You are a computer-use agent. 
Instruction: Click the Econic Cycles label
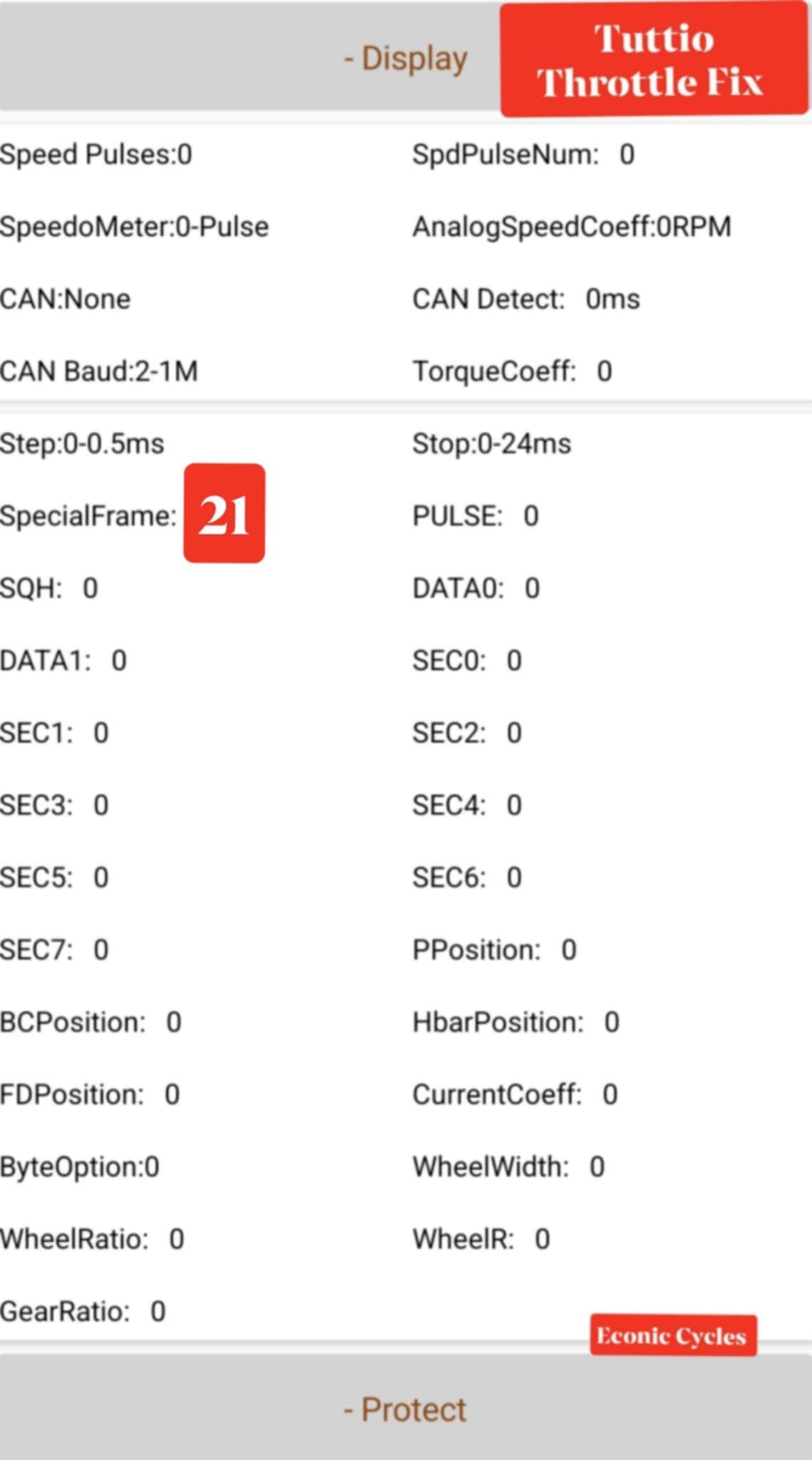[672, 1335]
